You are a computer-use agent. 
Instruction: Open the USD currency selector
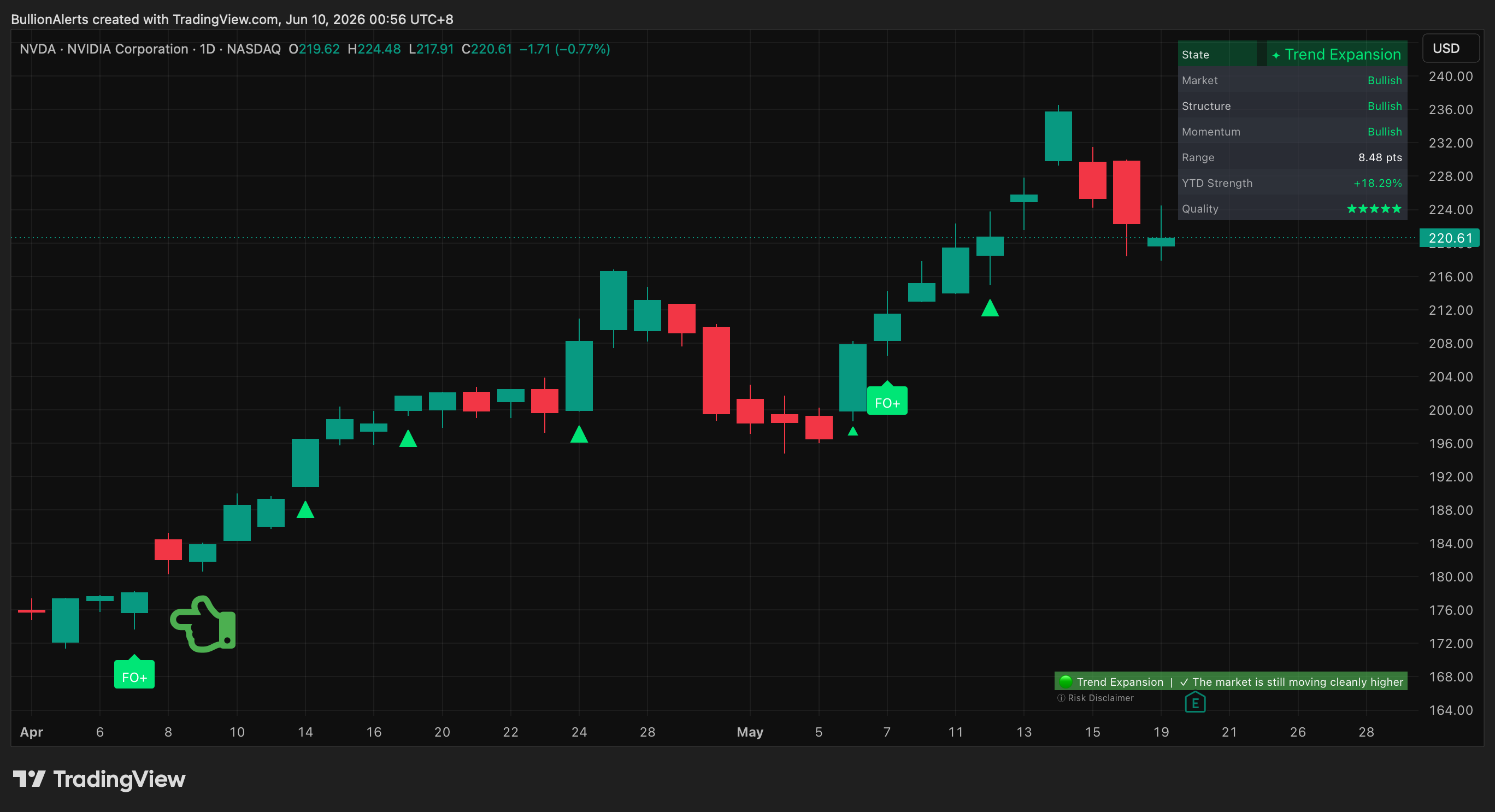(x=1450, y=48)
